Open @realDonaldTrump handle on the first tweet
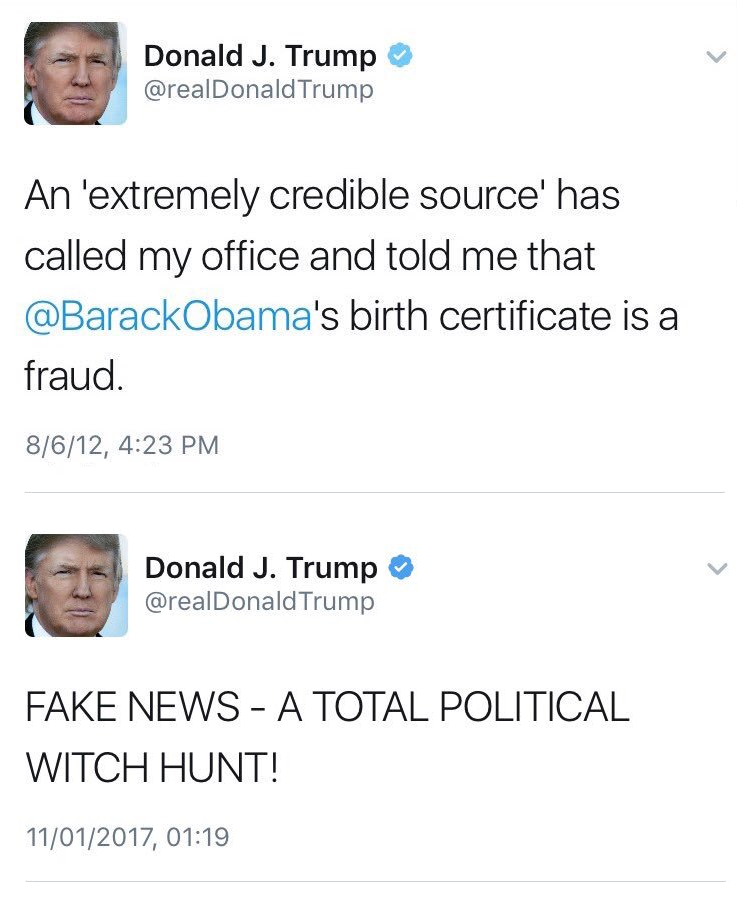 (259, 89)
